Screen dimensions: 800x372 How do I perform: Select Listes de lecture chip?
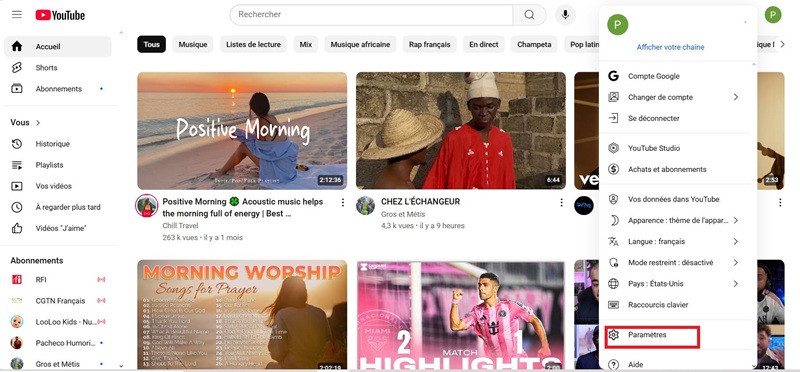[254, 44]
